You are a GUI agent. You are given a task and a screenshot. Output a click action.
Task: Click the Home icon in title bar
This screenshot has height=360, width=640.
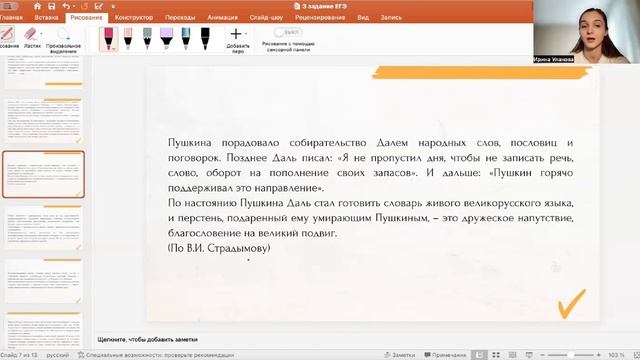coord(37,6)
